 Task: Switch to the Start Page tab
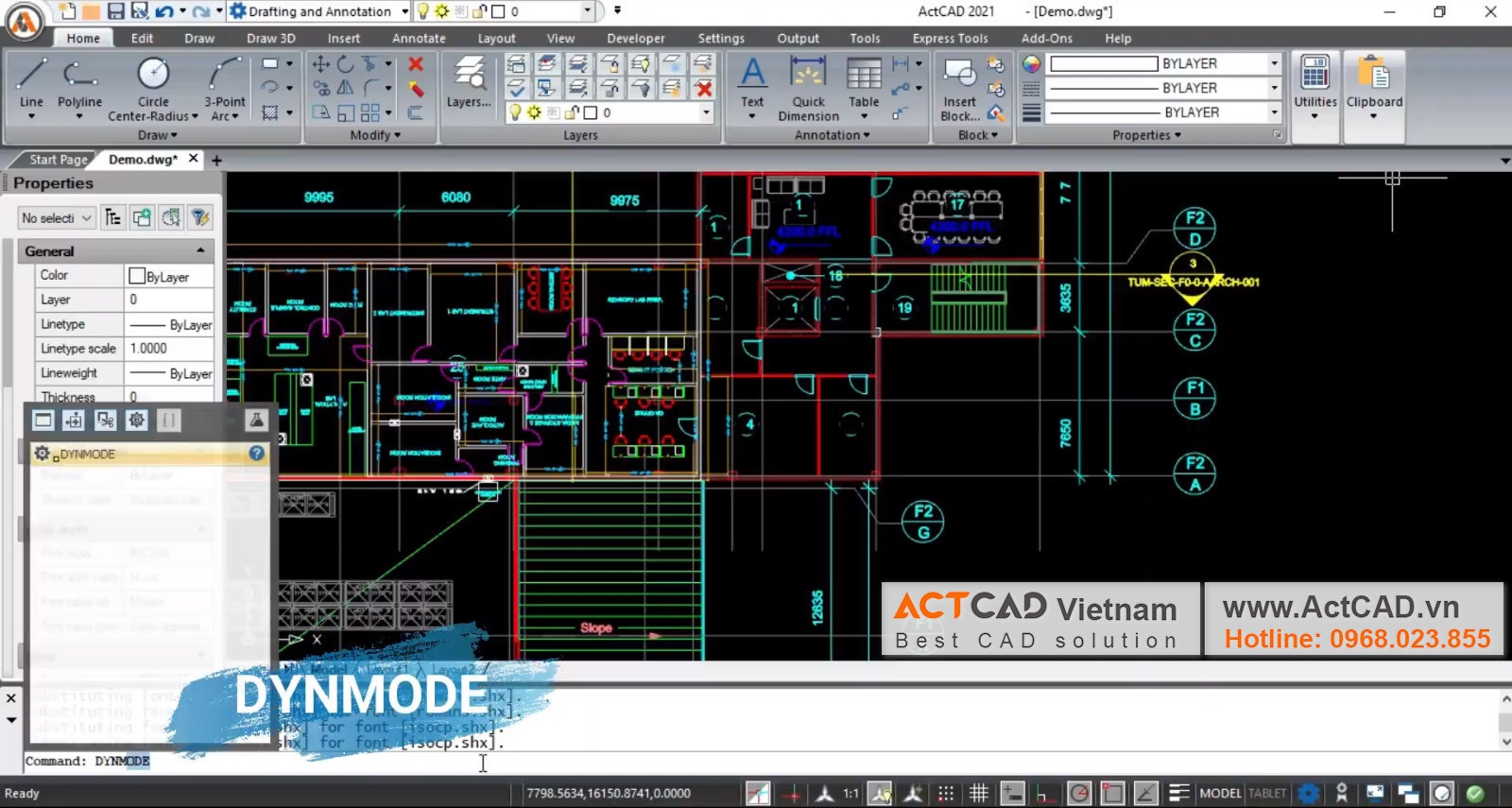58,159
